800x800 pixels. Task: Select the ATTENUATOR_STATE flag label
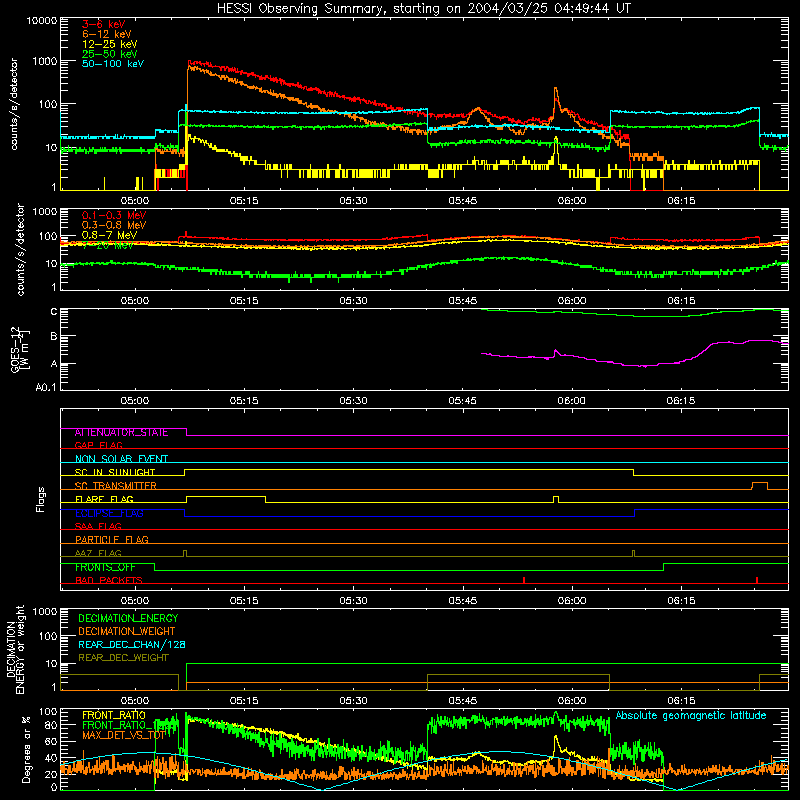[121, 433]
